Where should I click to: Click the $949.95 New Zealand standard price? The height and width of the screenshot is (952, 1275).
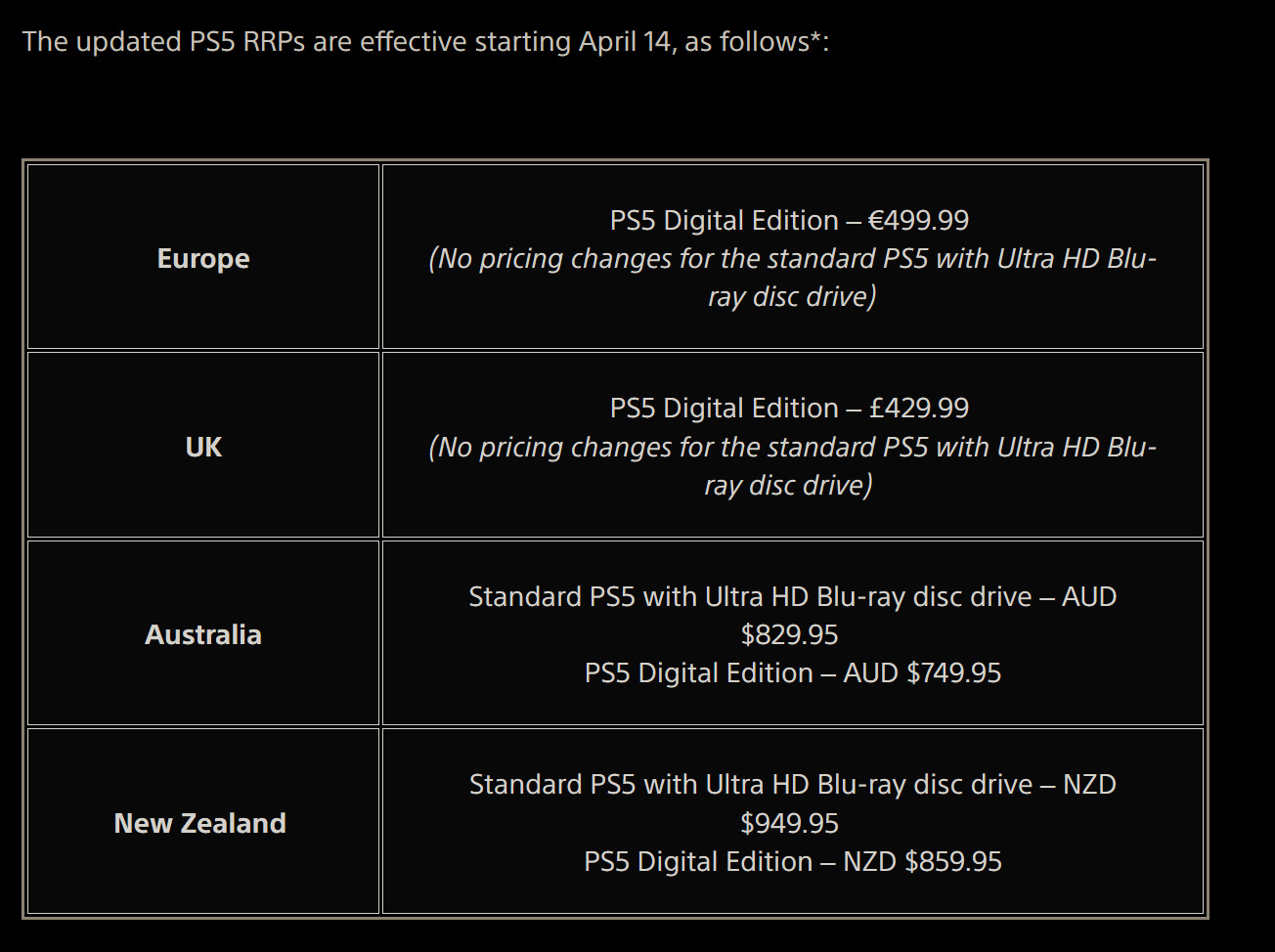pyautogui.click(x=790, y=823)
